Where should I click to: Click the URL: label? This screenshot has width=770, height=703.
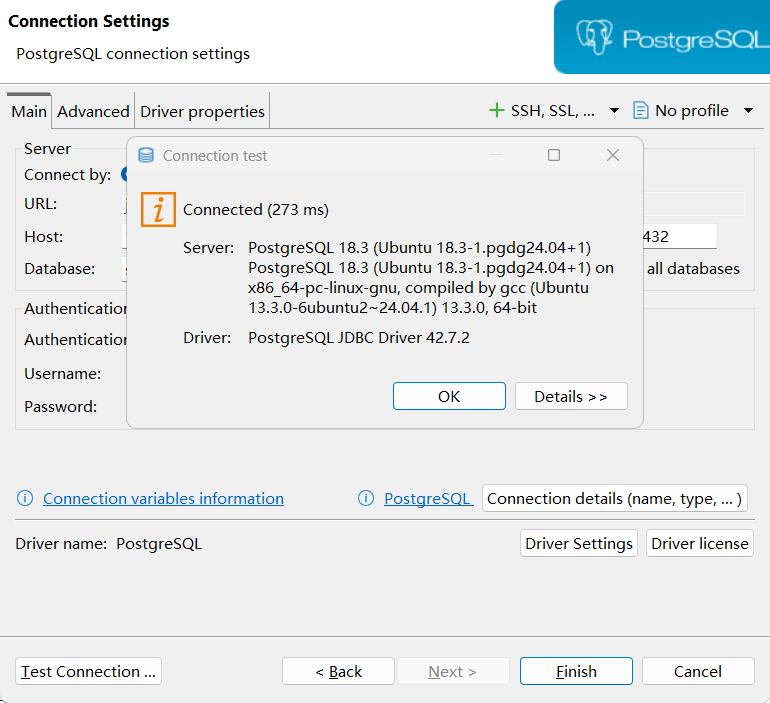pos(41,203)
